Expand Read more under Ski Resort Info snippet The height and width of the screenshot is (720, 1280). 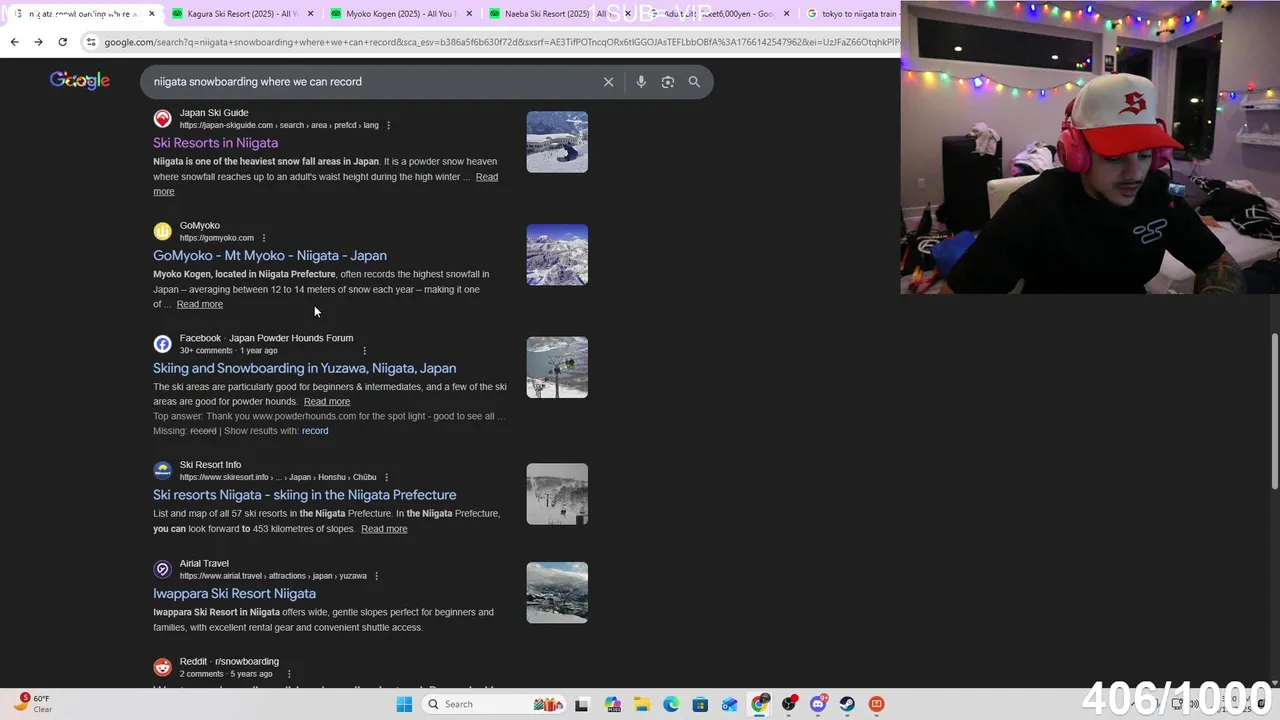point(384,529)
